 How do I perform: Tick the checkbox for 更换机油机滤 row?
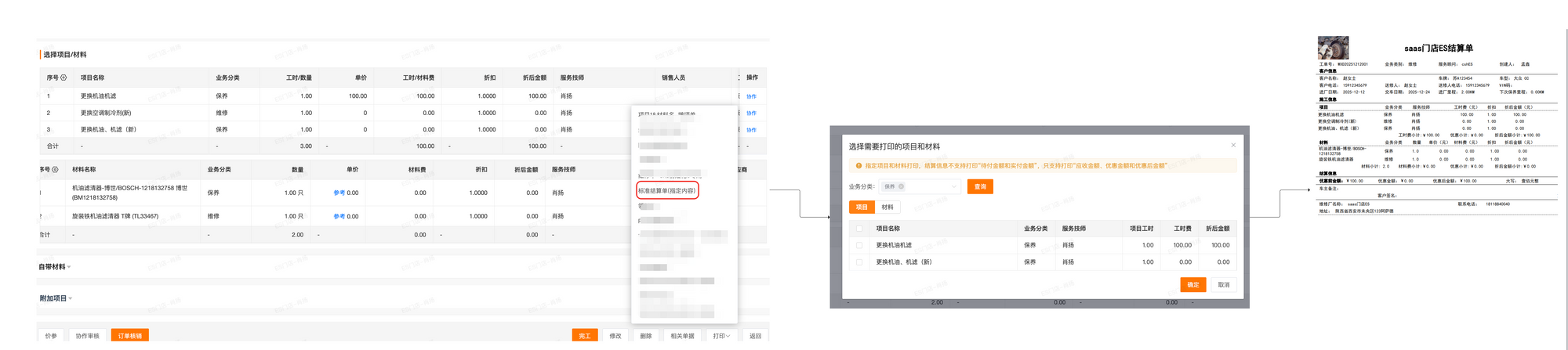859,245
